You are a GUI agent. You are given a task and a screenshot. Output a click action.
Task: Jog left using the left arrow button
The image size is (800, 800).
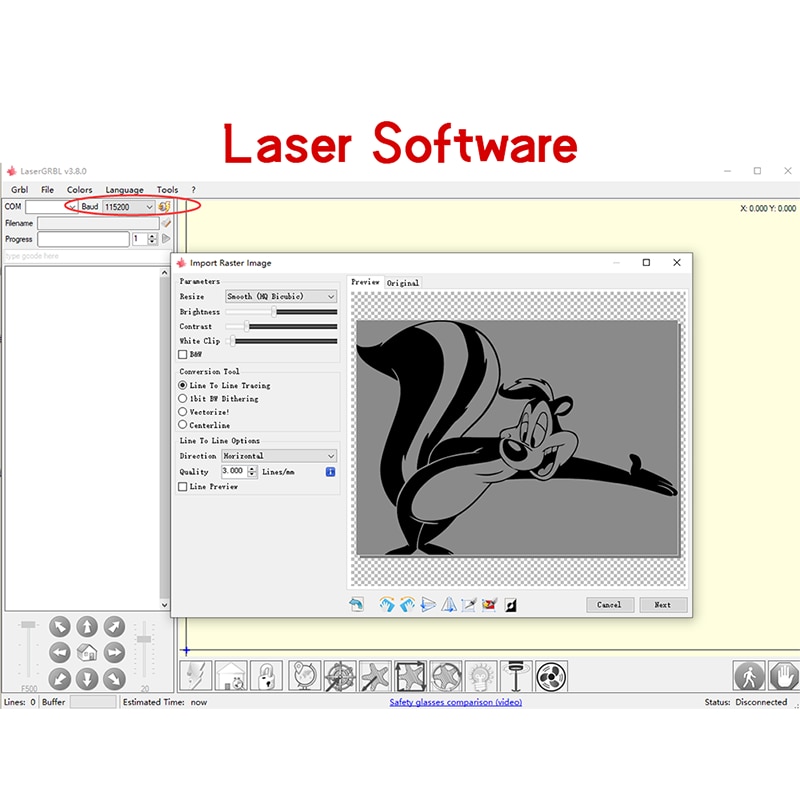click(x=60, y=653)
